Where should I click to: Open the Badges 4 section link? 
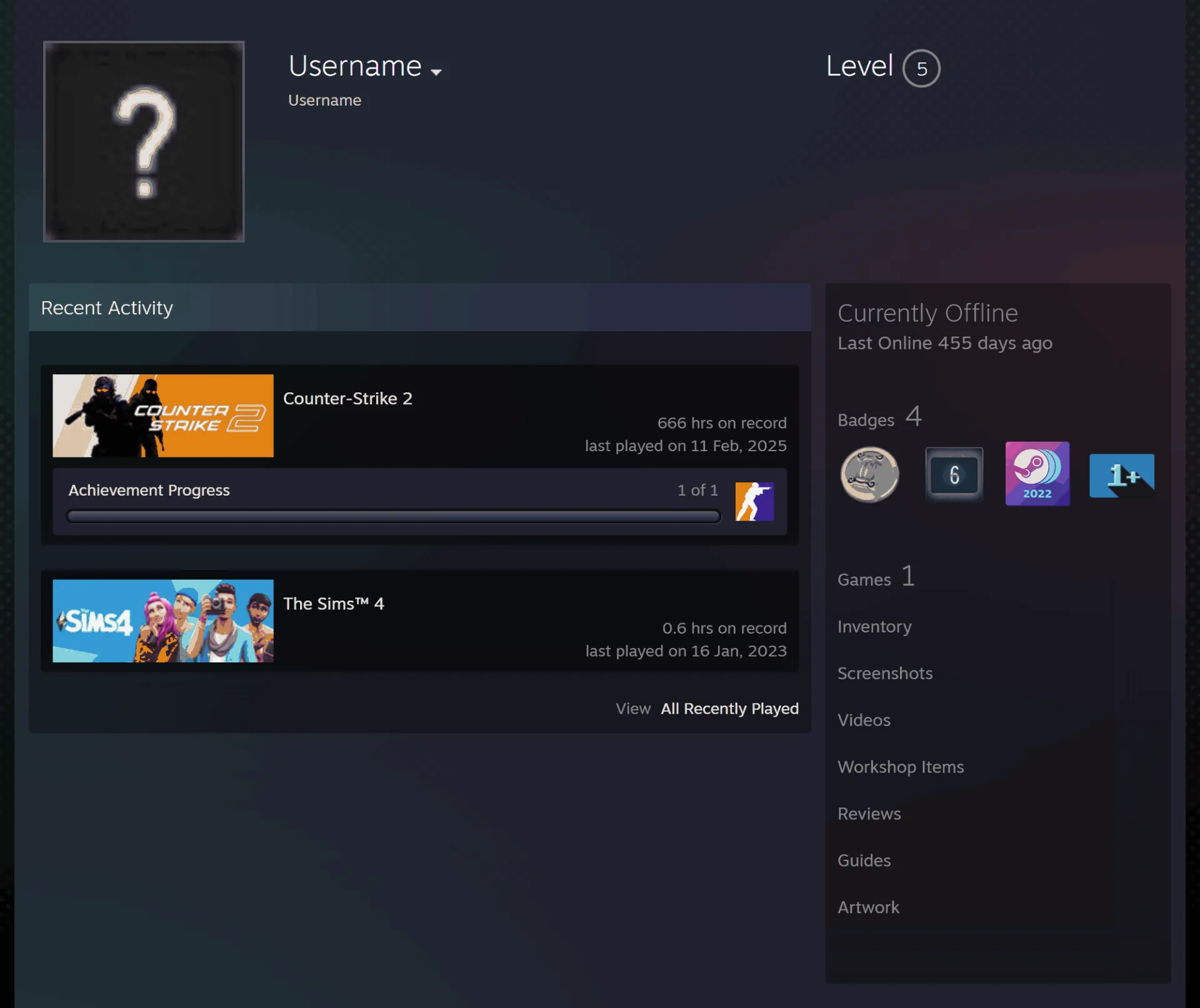[880, 417]
